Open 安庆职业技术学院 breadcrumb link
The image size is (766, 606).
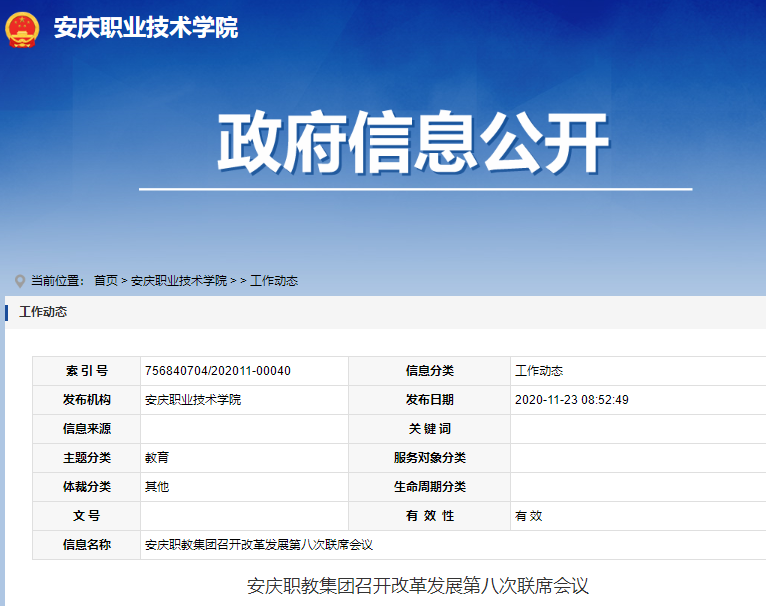click(179, 281)
